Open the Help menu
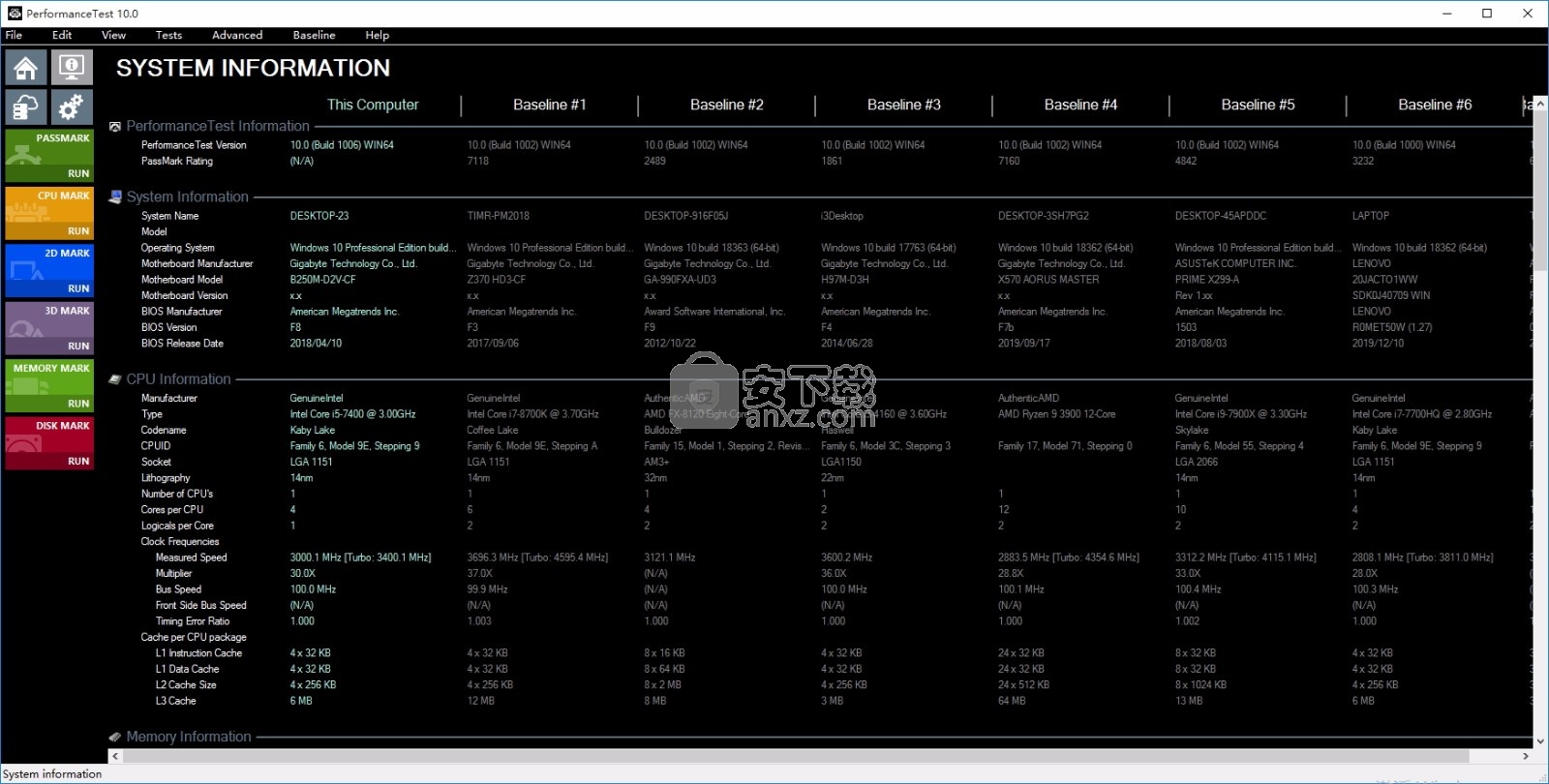Viewport: 1549px width, 784px height. (378, 35)
